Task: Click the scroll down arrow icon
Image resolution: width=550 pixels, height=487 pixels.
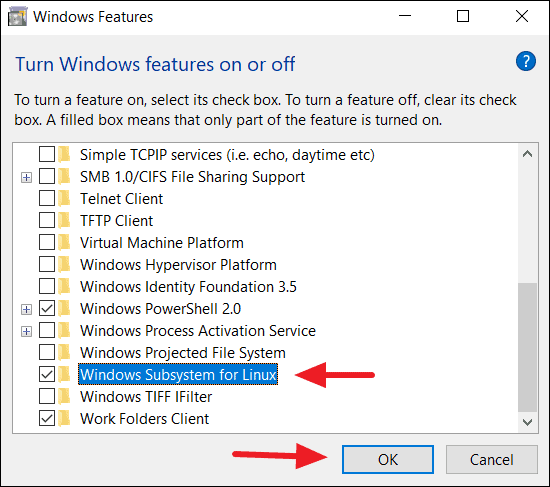Action: point(527,422)
